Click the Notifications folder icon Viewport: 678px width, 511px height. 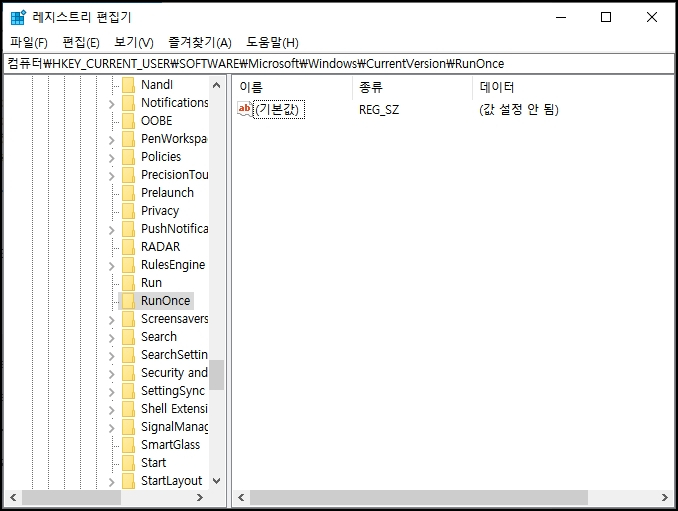pyautogui.click(x=128, y=103)
